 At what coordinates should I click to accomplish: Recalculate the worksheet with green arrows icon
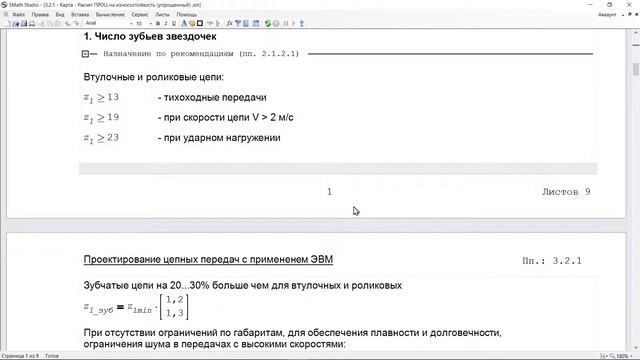coord(267,24)
